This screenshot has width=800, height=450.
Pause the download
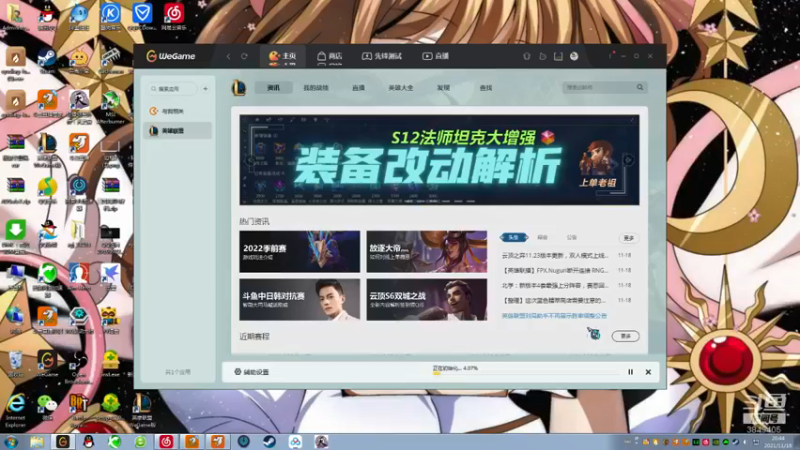(631, 372)
